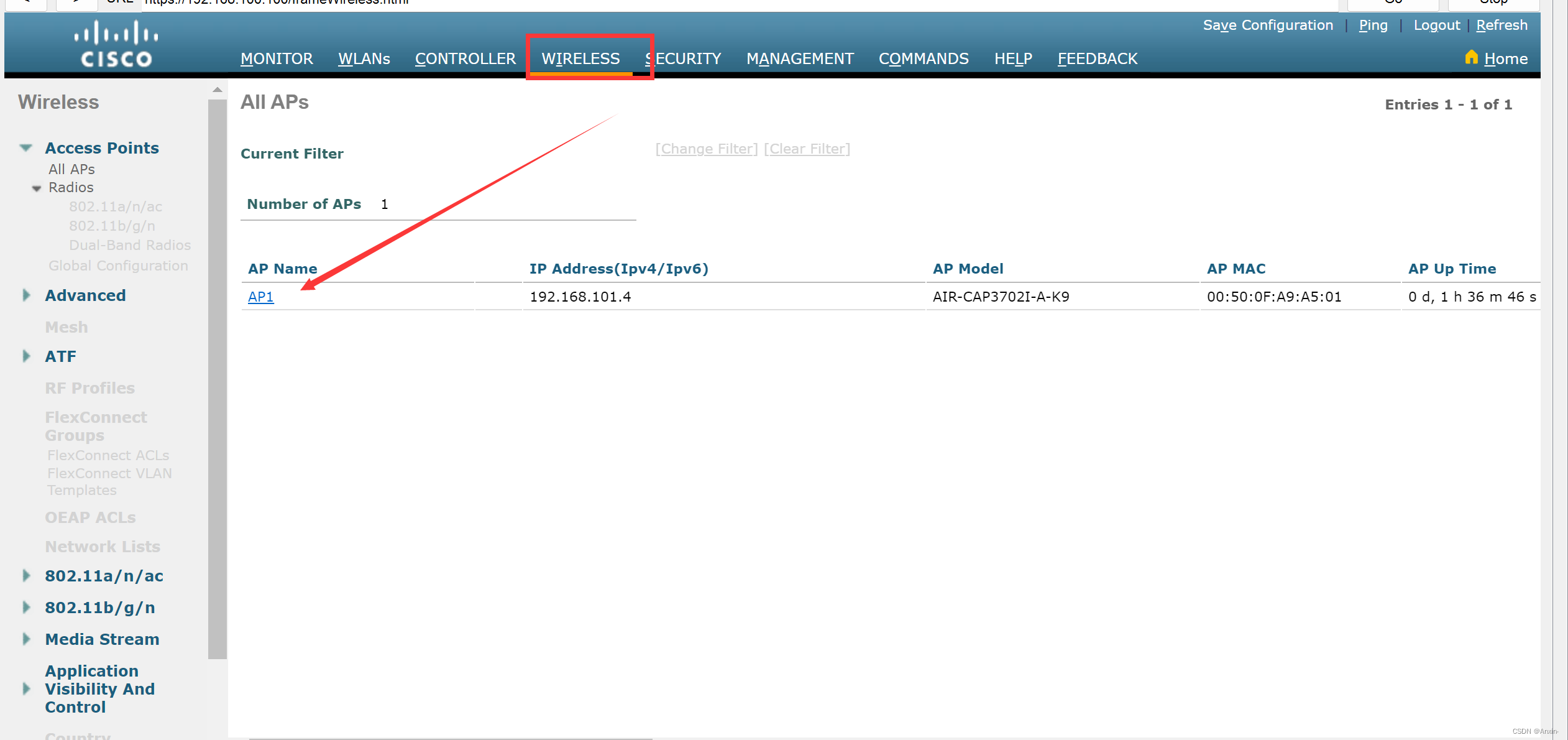1568x740 pixels.
Task: Open the WIRELESS menu tab
Action: point(580,58)
